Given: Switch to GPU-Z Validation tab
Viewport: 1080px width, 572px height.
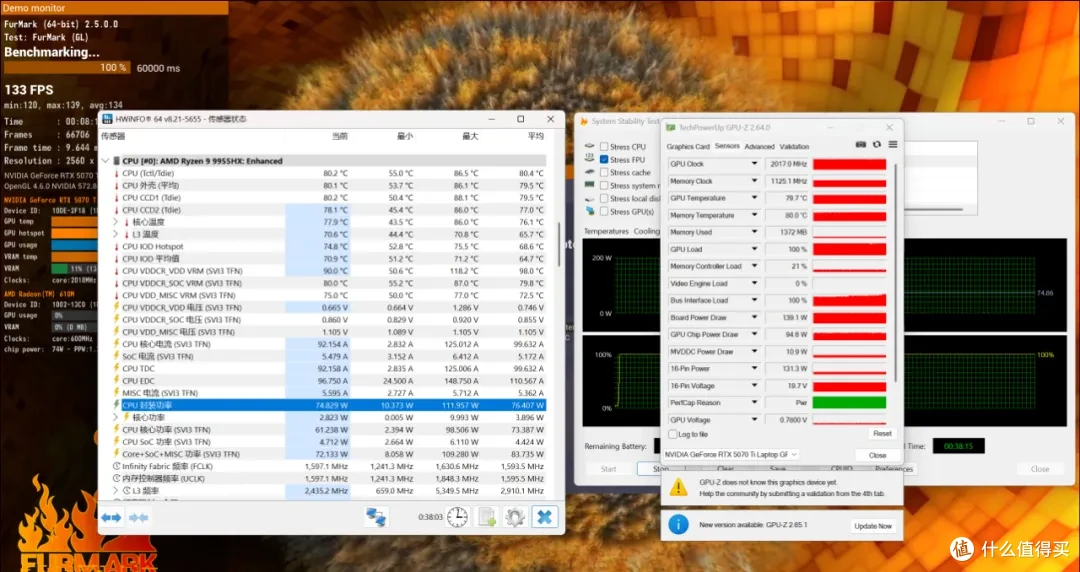Looking at the screenshot, I should tap(794, 147).
